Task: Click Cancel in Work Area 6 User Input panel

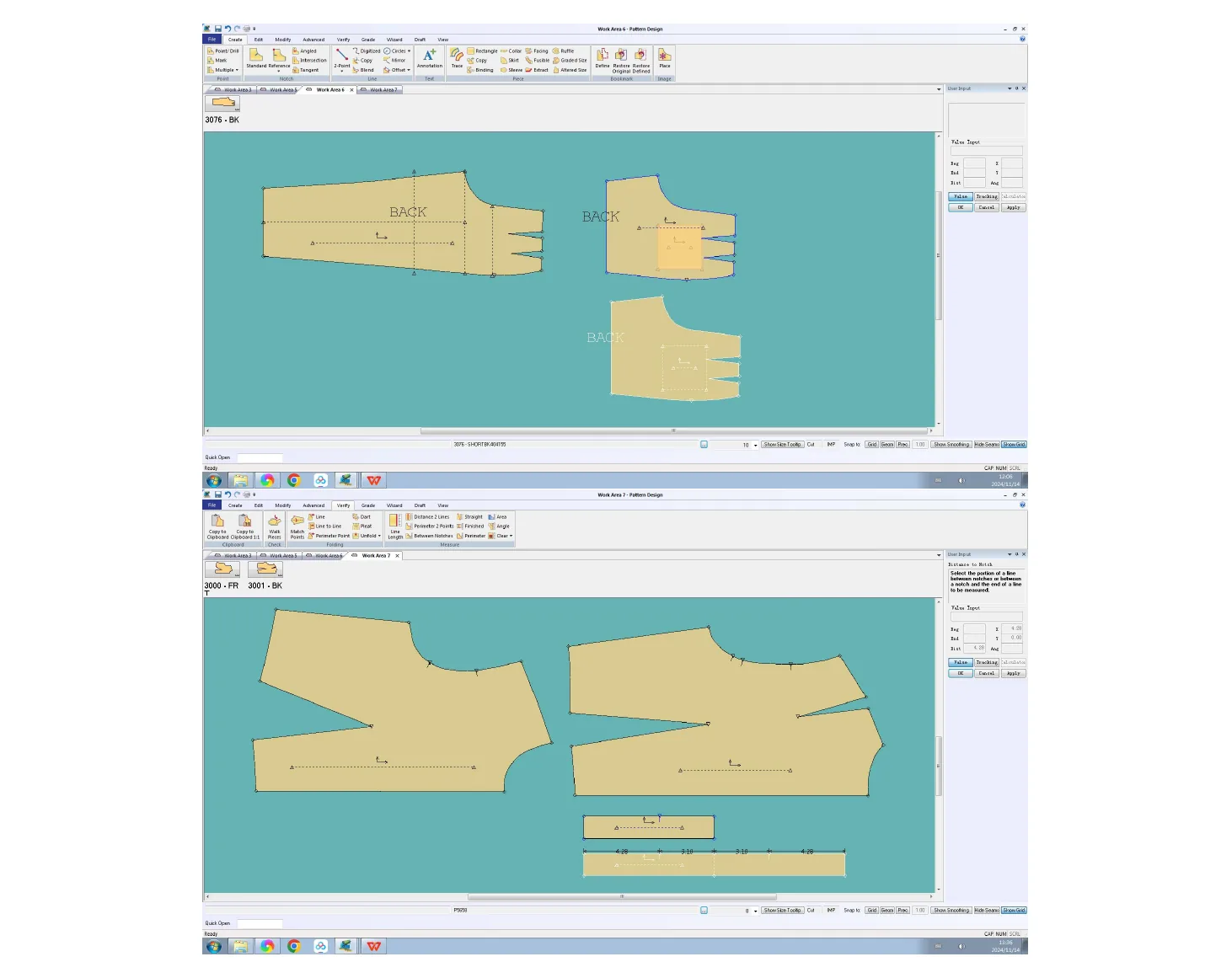Action: [x=987, y=207]
